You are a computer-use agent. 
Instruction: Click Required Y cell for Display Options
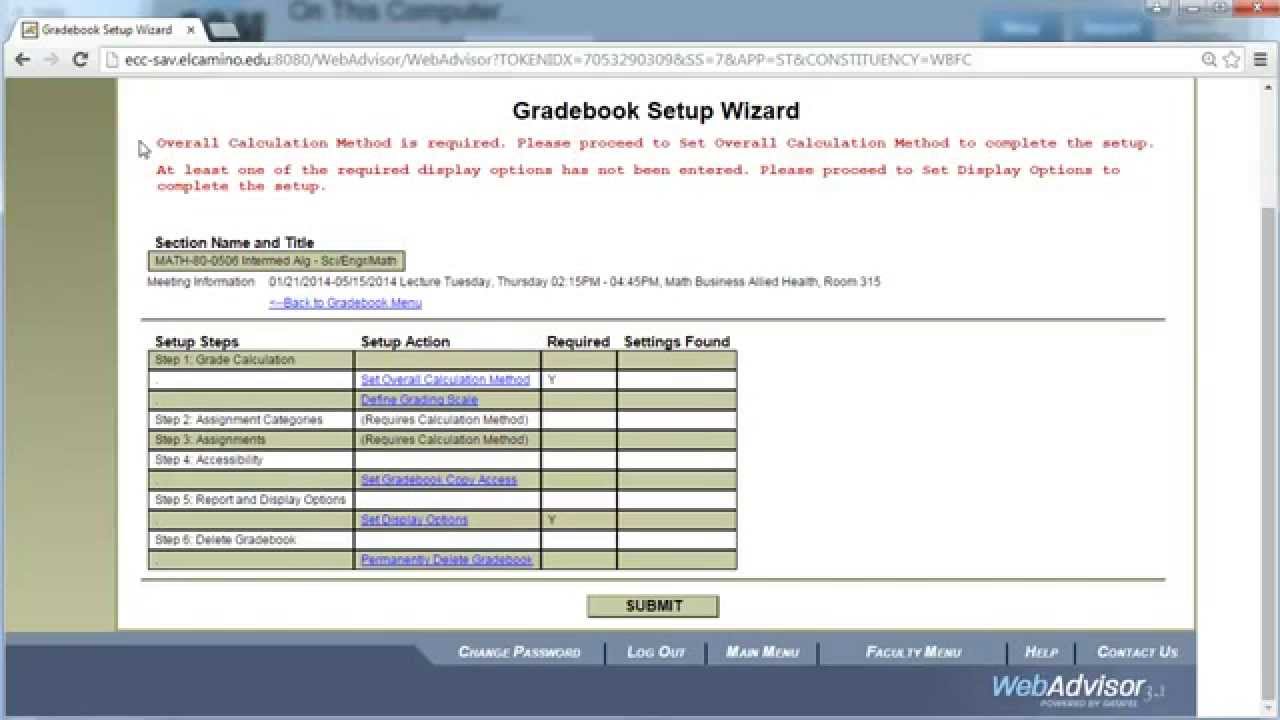(579, 520)
